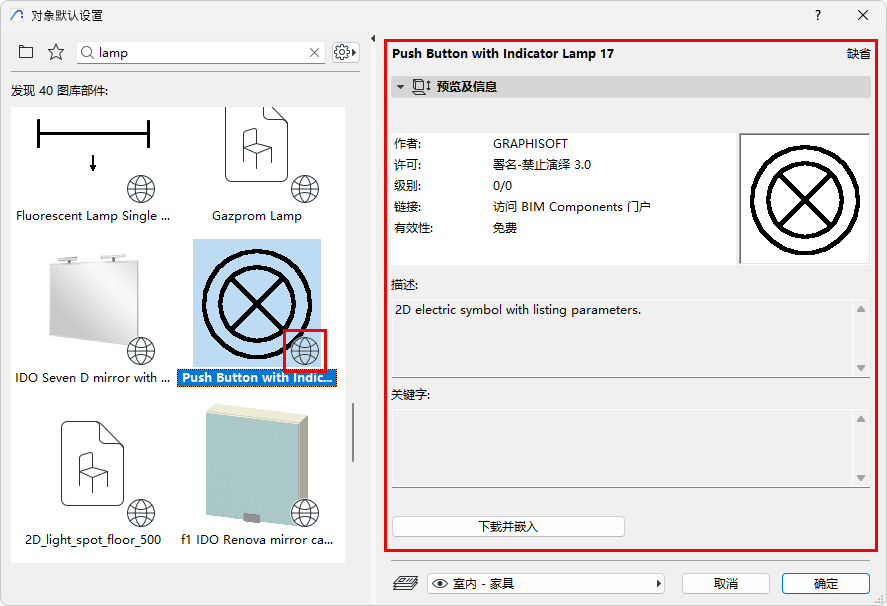Click the Push Button with Indic... label

pyautogui.click(x=257, y=377)
